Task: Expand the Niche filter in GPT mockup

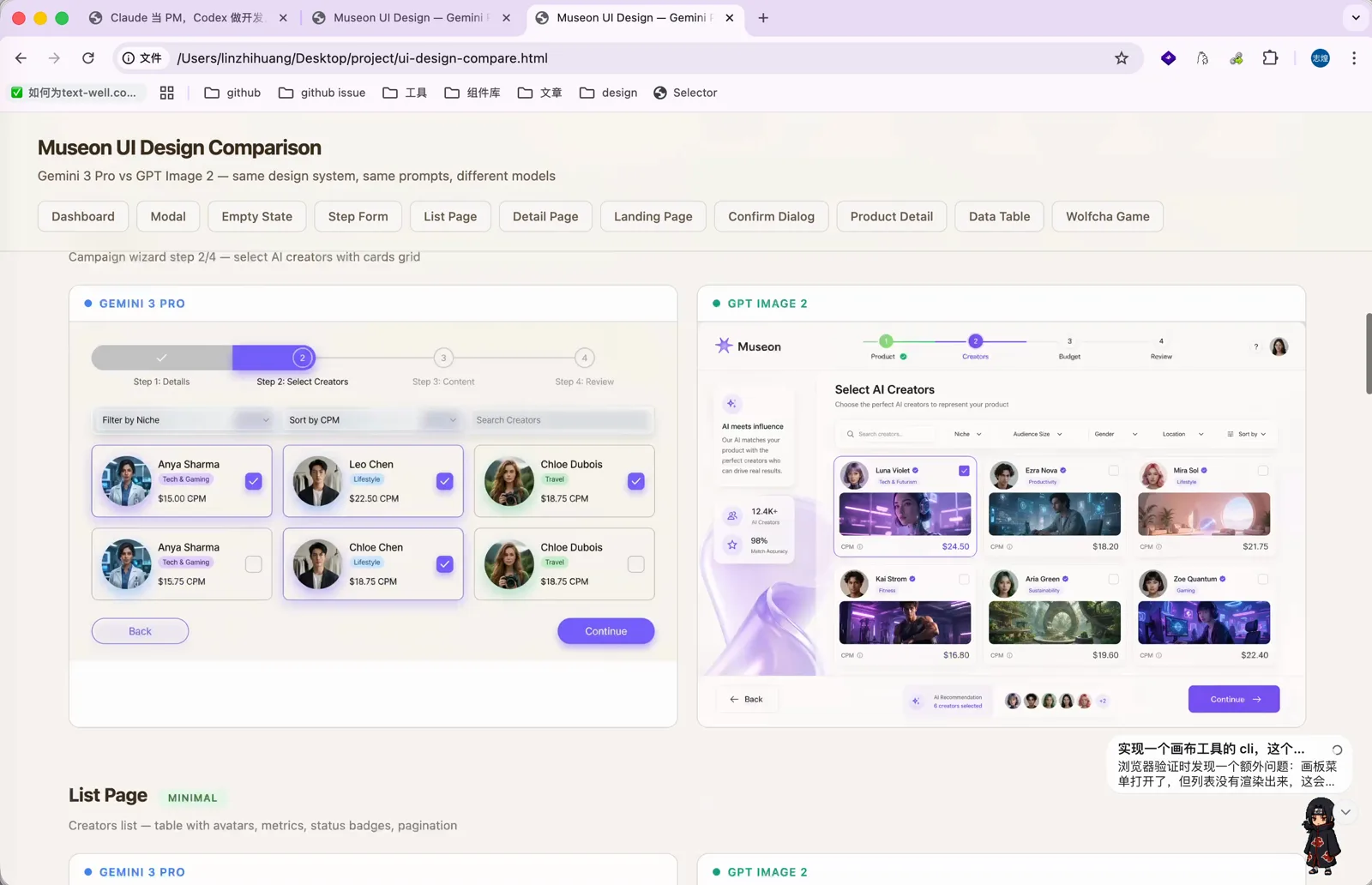Action: click(x=968, y=434)
